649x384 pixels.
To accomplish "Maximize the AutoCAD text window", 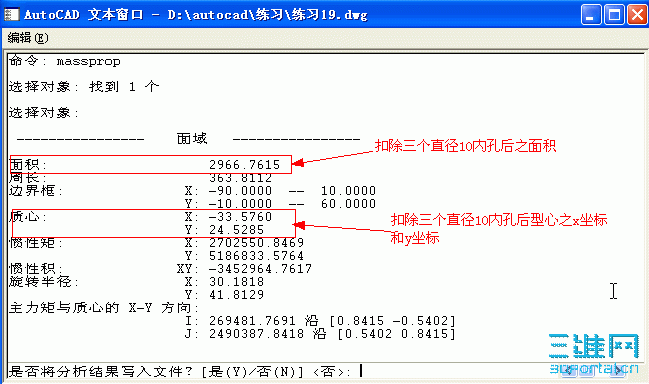I will (x=614, y=15).
